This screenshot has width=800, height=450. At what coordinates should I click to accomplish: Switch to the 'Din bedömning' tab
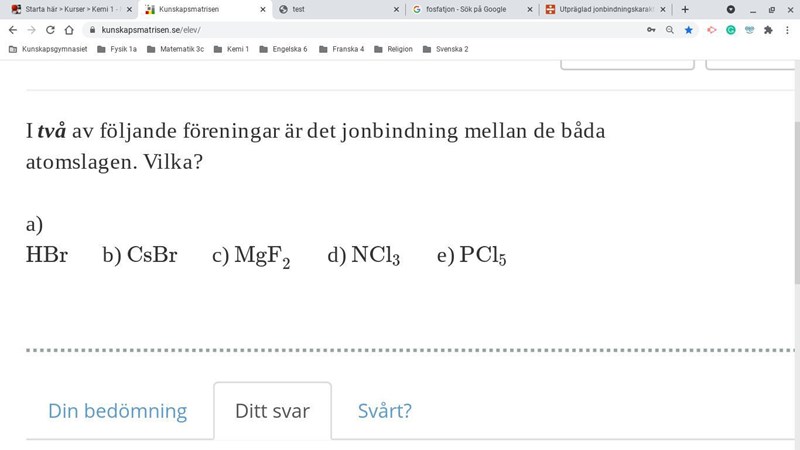(117, 411)
